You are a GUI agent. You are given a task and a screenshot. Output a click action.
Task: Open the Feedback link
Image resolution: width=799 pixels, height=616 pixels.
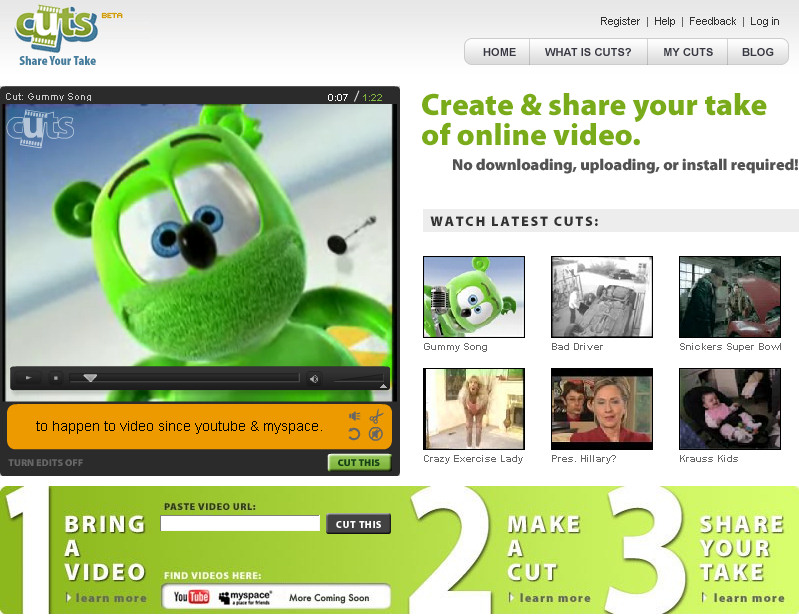click(712, 21)
